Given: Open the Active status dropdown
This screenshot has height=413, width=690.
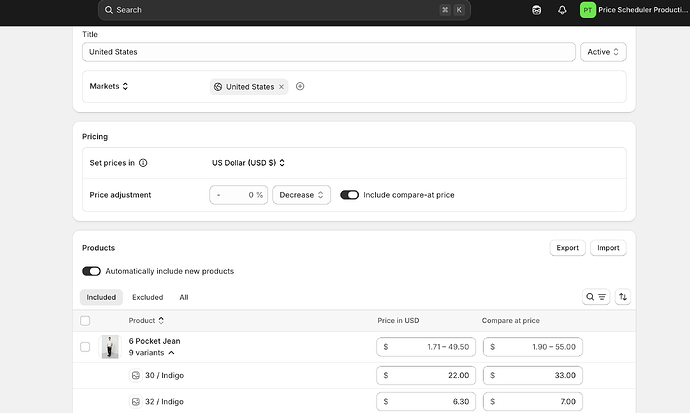Looking at the screenshot, I should (x=604, y=52).
